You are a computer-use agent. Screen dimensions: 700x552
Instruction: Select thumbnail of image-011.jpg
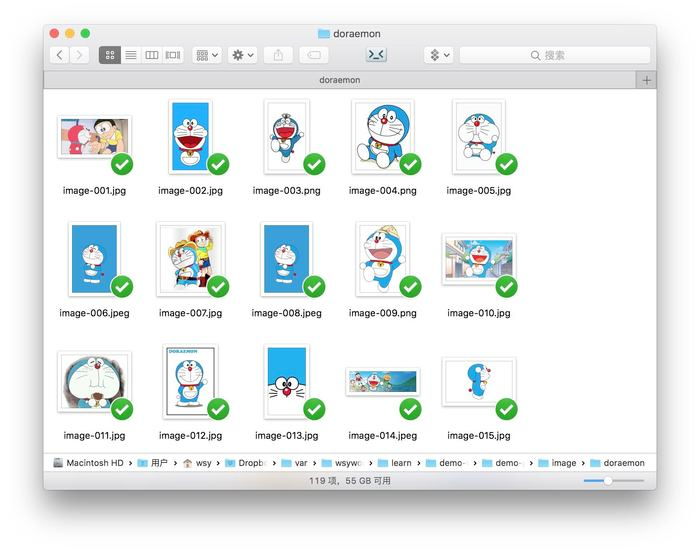tap(94, 381)
